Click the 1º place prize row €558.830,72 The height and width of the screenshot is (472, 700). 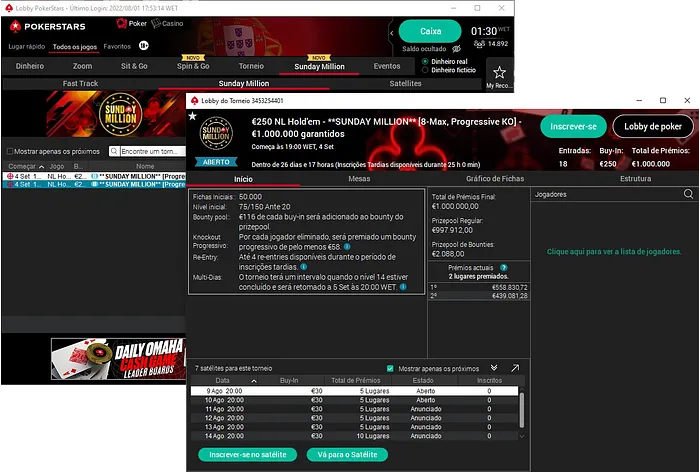(x=479, y=288)
